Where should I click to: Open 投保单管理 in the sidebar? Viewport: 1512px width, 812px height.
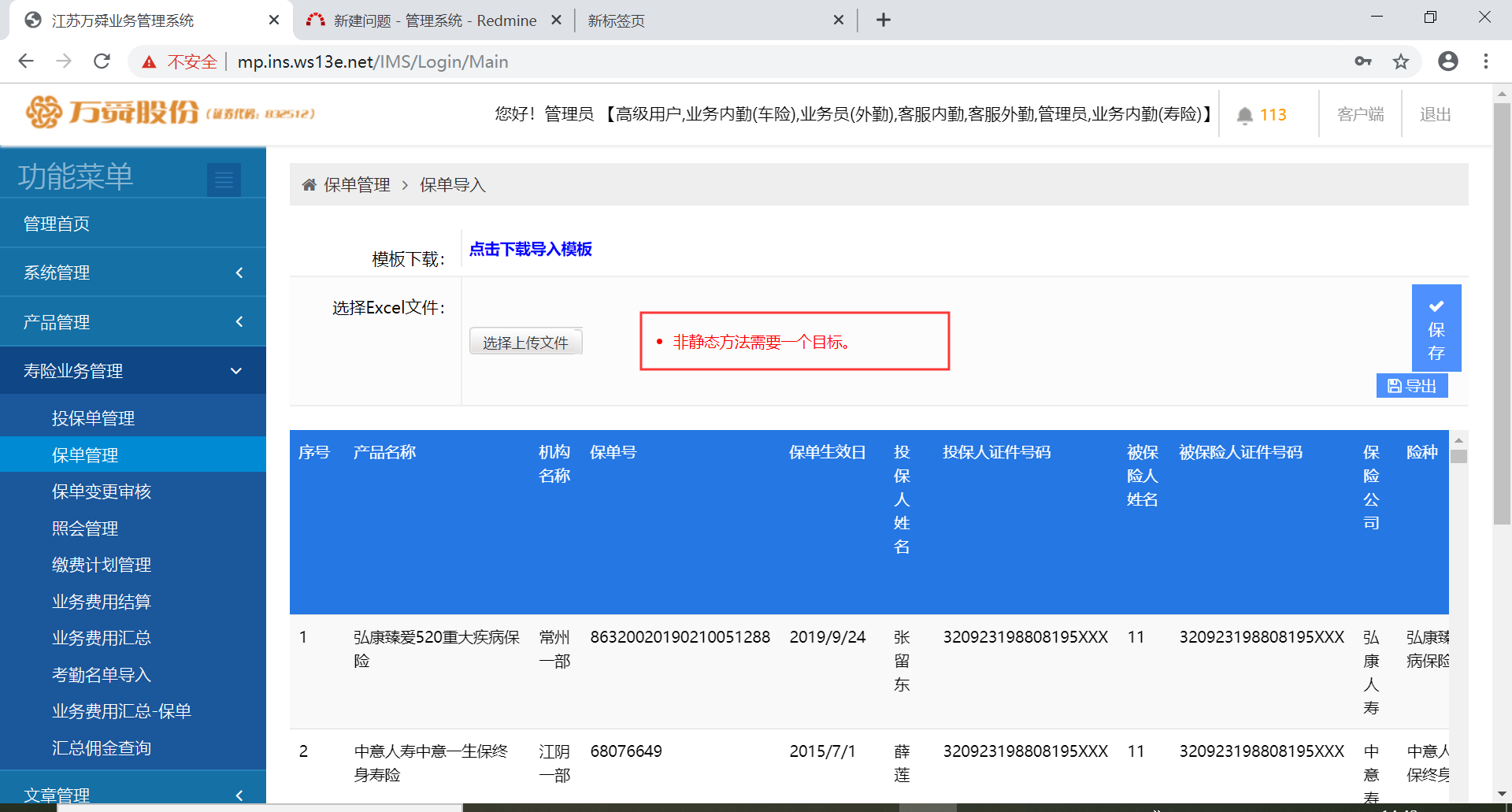pyautogui.click(x=93, y=418)
